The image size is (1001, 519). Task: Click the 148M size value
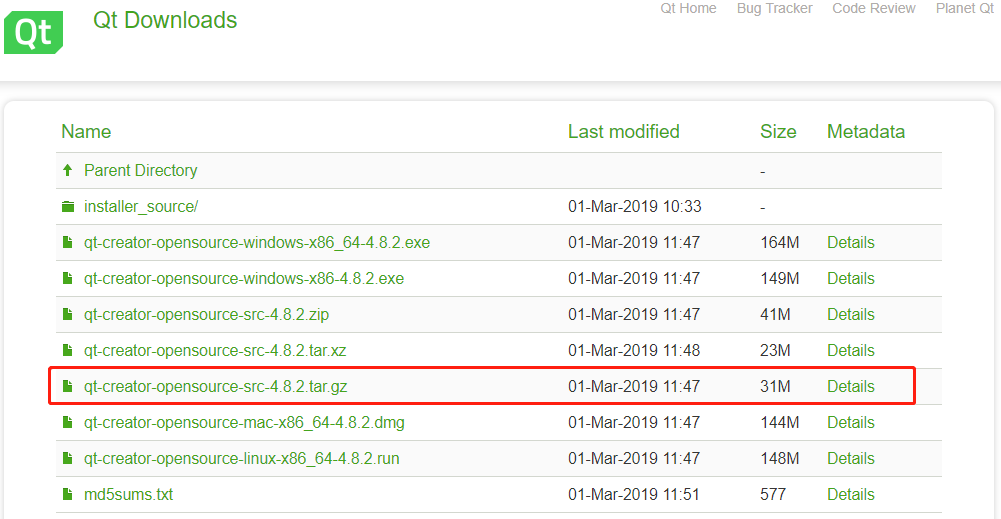click(779, 458)
